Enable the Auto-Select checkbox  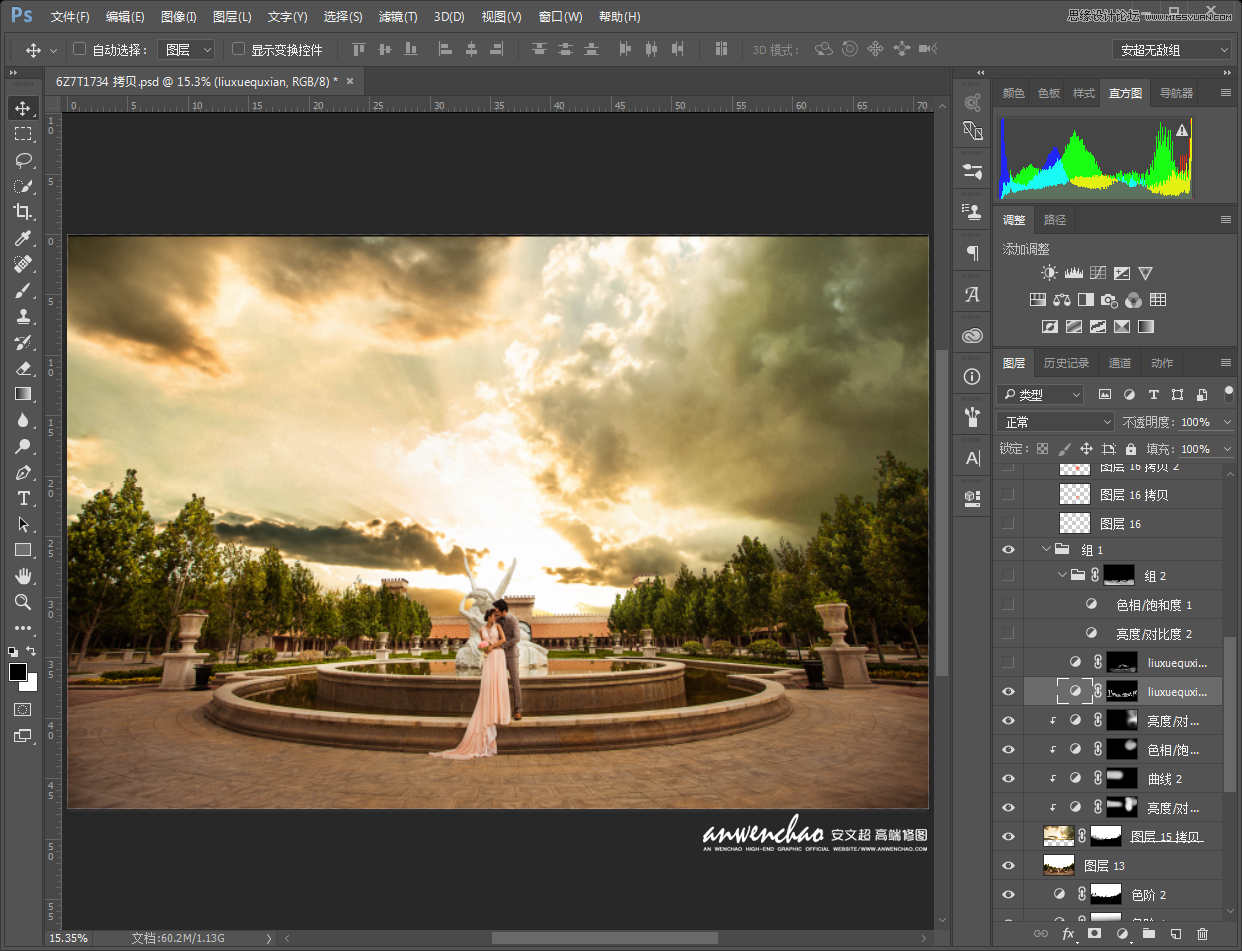[80, 49]
